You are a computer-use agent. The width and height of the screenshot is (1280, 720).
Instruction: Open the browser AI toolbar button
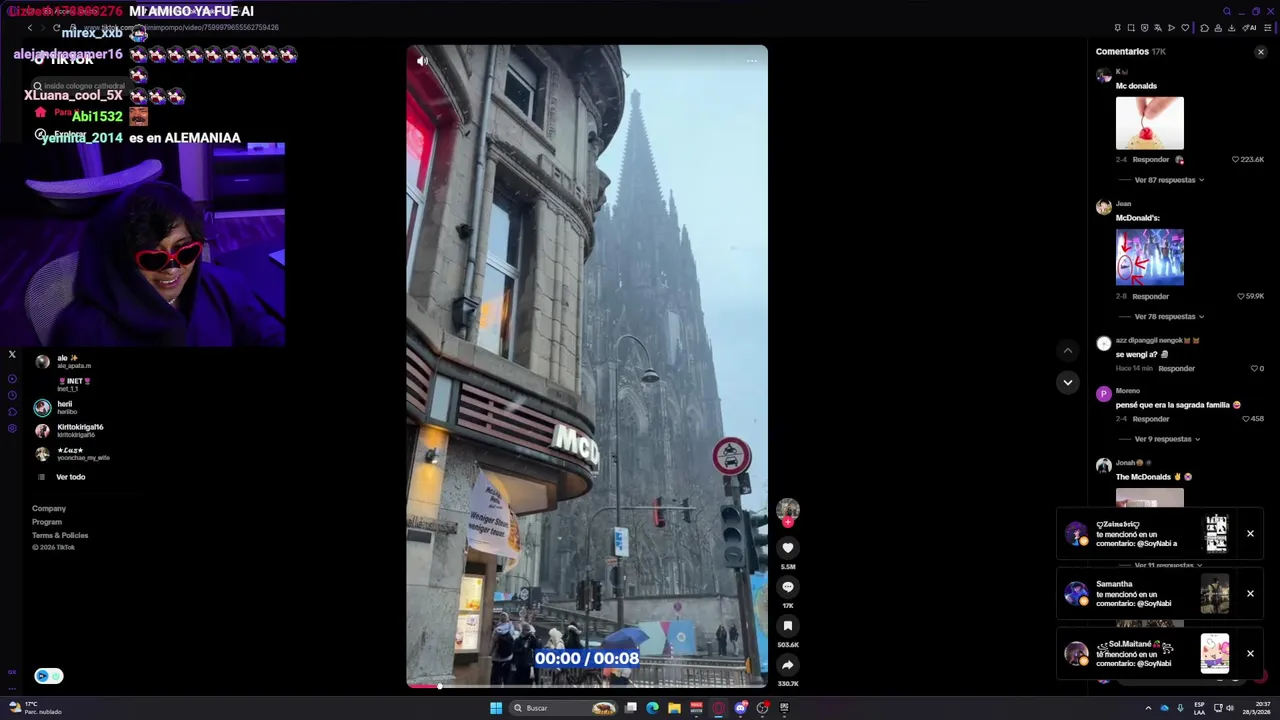point(1250,28)
